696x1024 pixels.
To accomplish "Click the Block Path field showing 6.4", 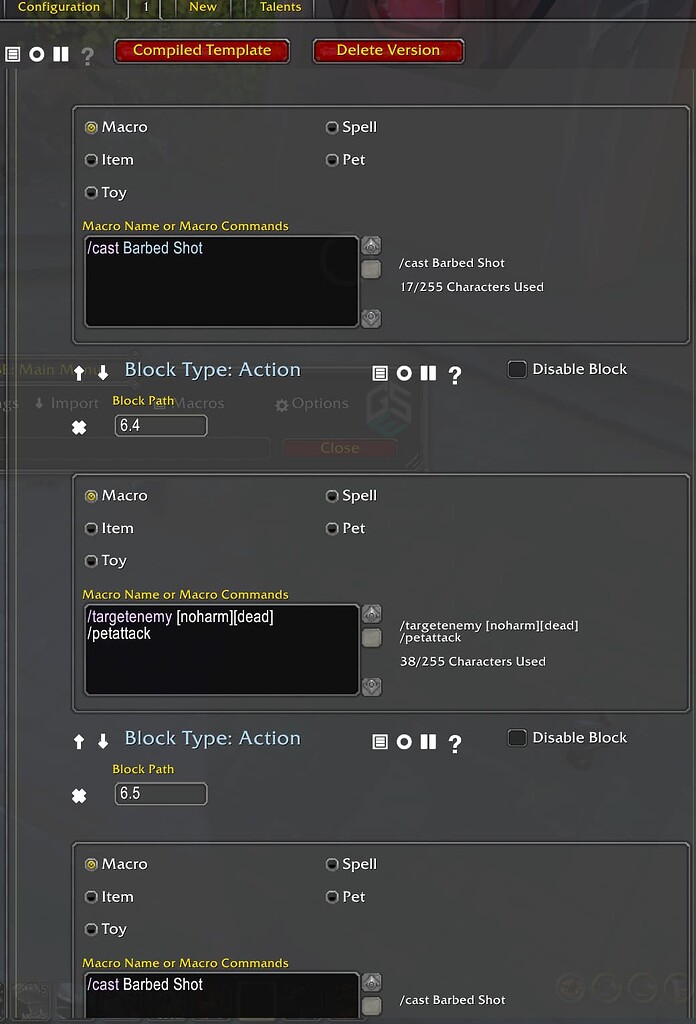I will point(160,425).
